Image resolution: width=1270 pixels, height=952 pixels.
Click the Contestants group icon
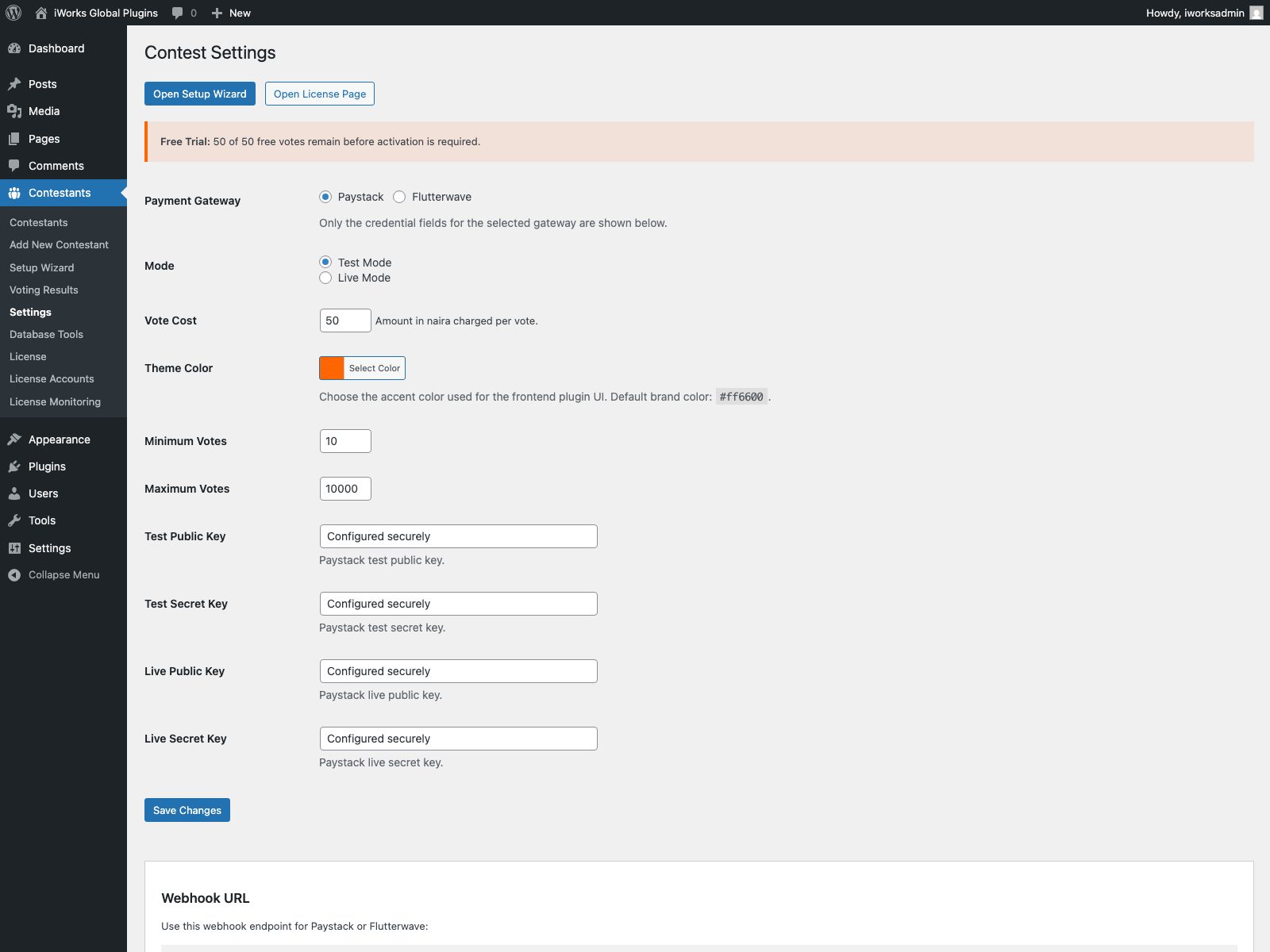coord(14,193)
